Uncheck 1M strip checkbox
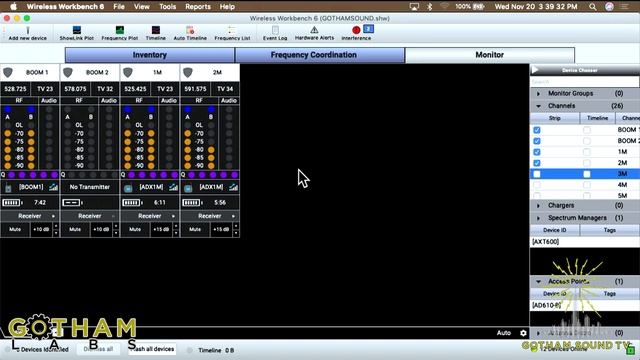640x360 pixels. [537, 152]
